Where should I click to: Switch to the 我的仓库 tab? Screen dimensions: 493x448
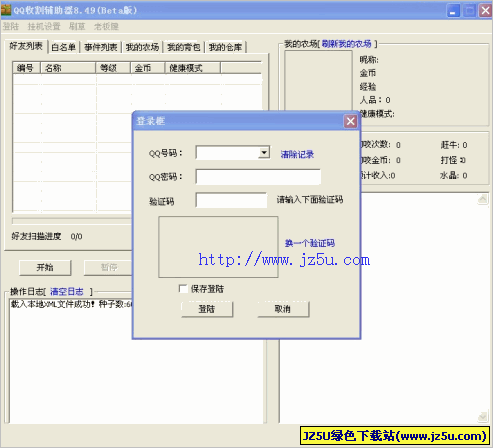(225, 47)
